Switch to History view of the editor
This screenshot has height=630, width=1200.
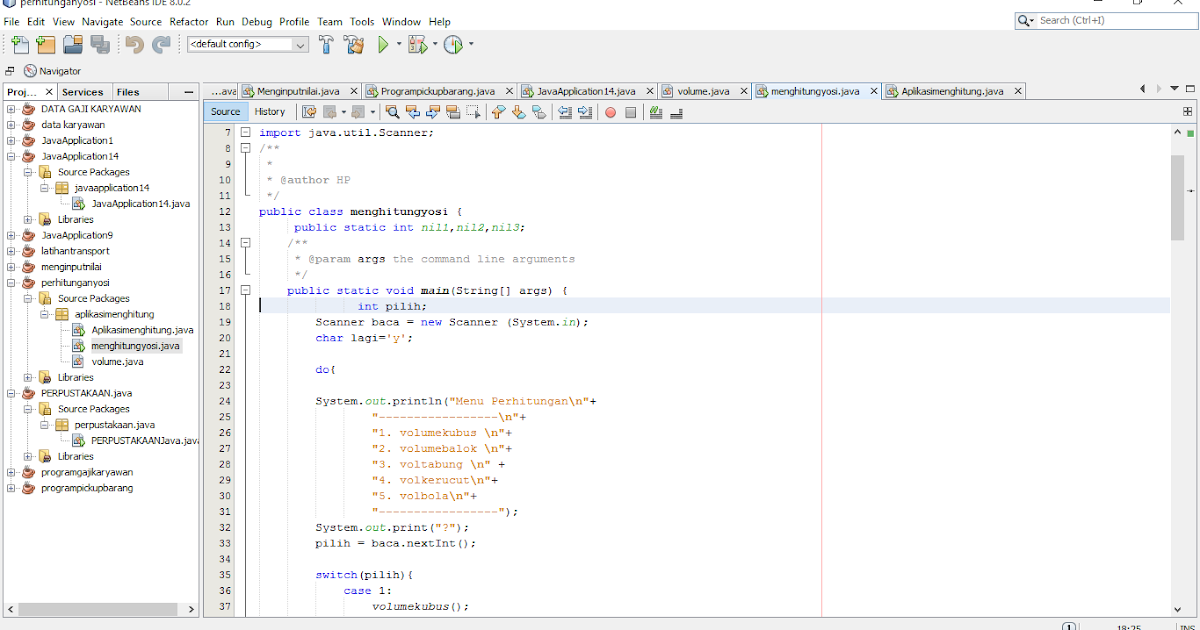tap(270, 111)
